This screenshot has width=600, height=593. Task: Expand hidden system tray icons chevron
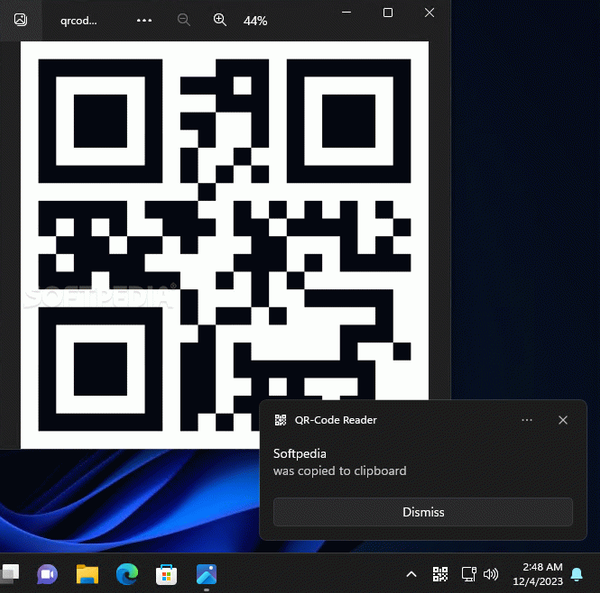pos(411,574)
